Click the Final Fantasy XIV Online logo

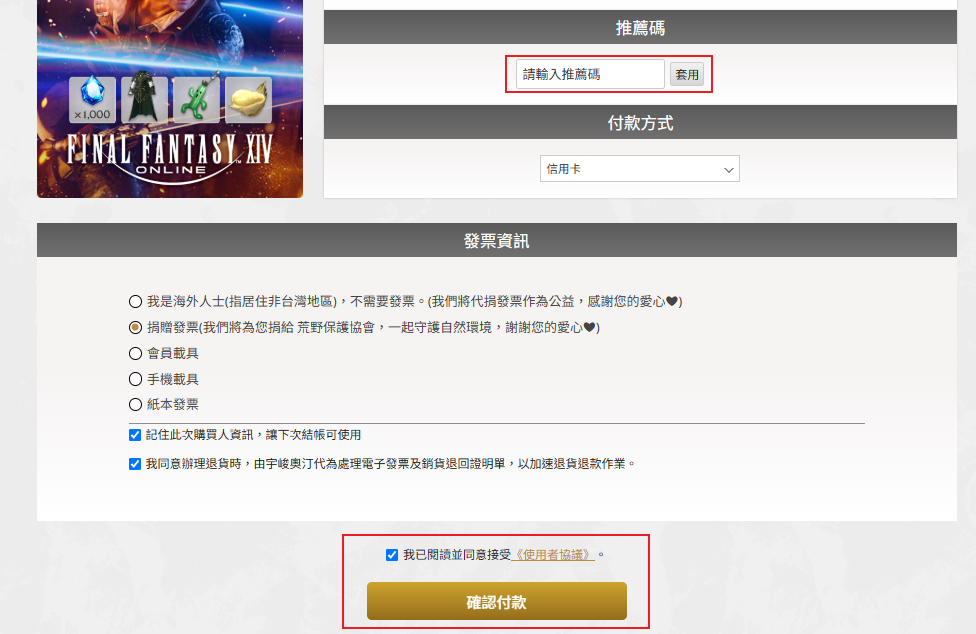[170, 153]
